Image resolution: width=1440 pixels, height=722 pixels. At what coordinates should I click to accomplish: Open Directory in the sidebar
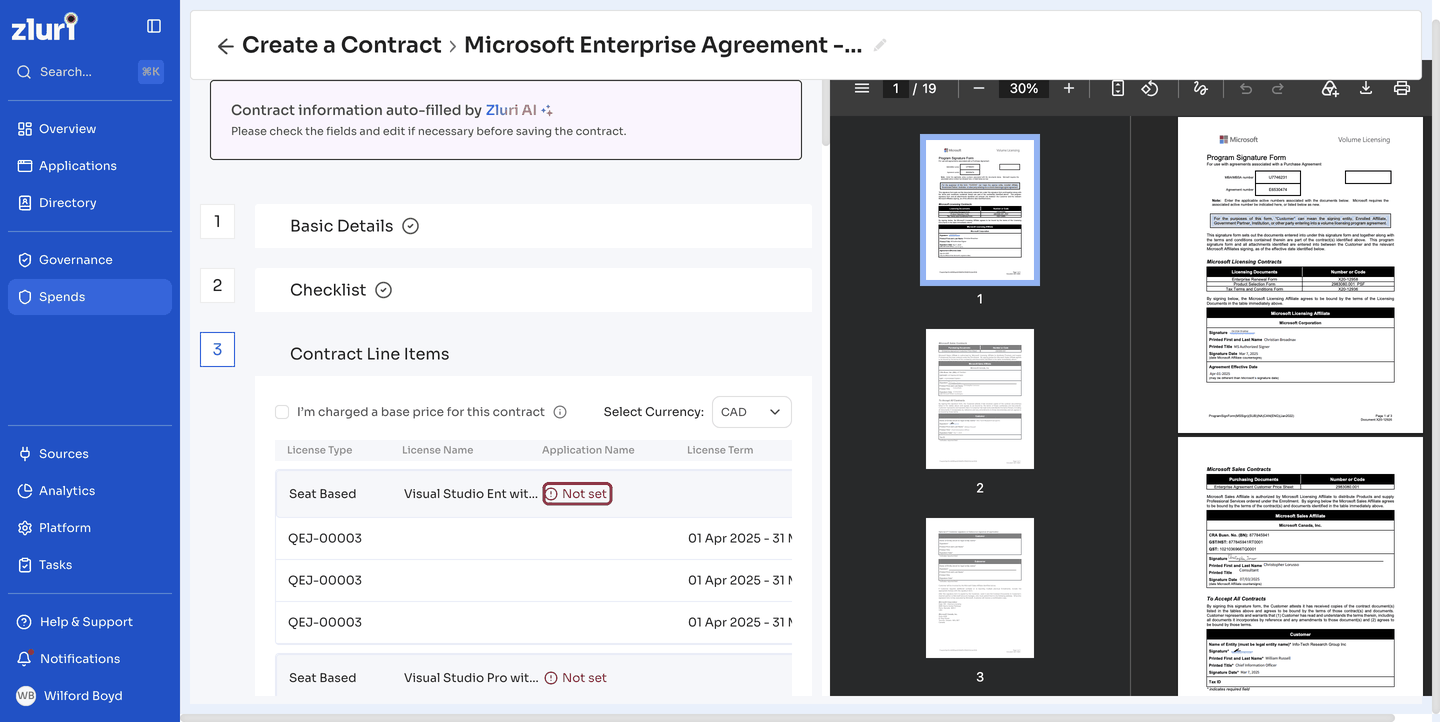[x=90, y=203]
